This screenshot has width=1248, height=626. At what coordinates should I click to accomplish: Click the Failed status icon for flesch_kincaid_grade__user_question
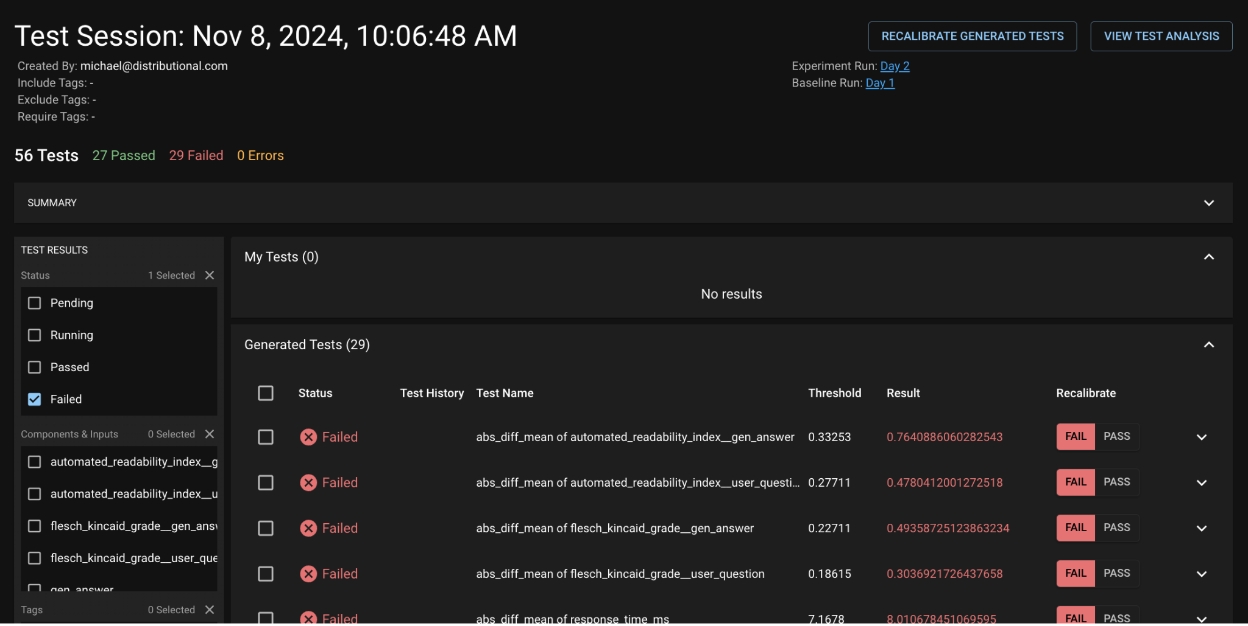click(308, 574)
